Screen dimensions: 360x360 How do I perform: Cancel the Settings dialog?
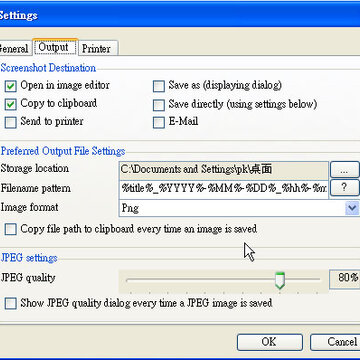335,342
